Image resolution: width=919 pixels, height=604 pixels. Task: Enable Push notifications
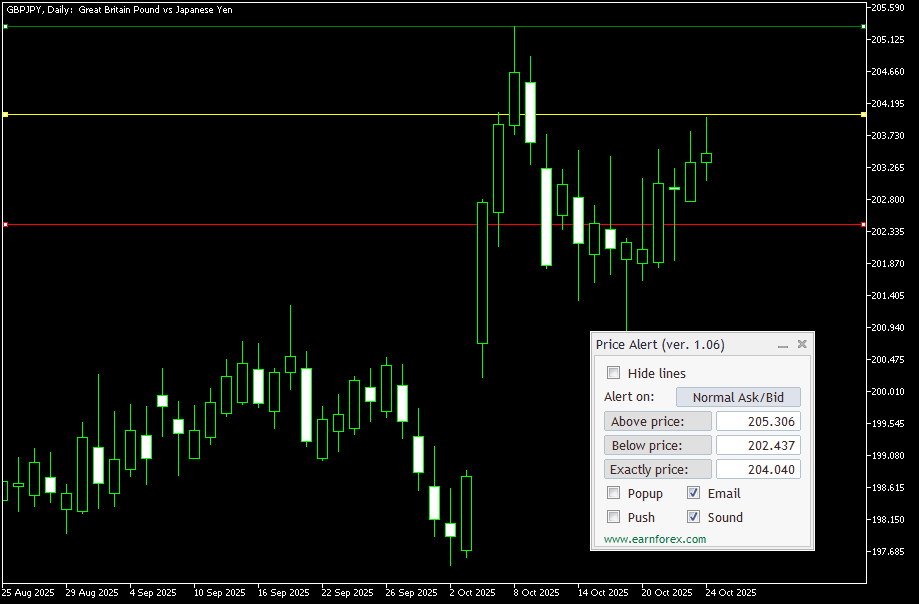[614, 517]
